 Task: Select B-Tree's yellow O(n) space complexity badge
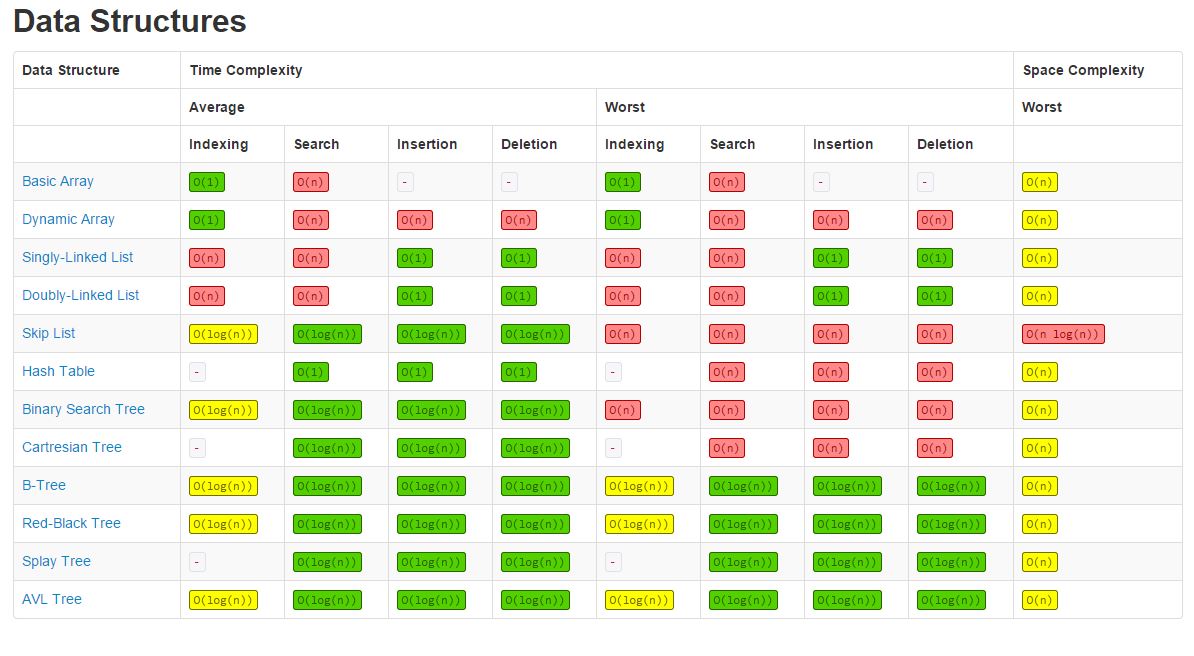coord(1040,485)
